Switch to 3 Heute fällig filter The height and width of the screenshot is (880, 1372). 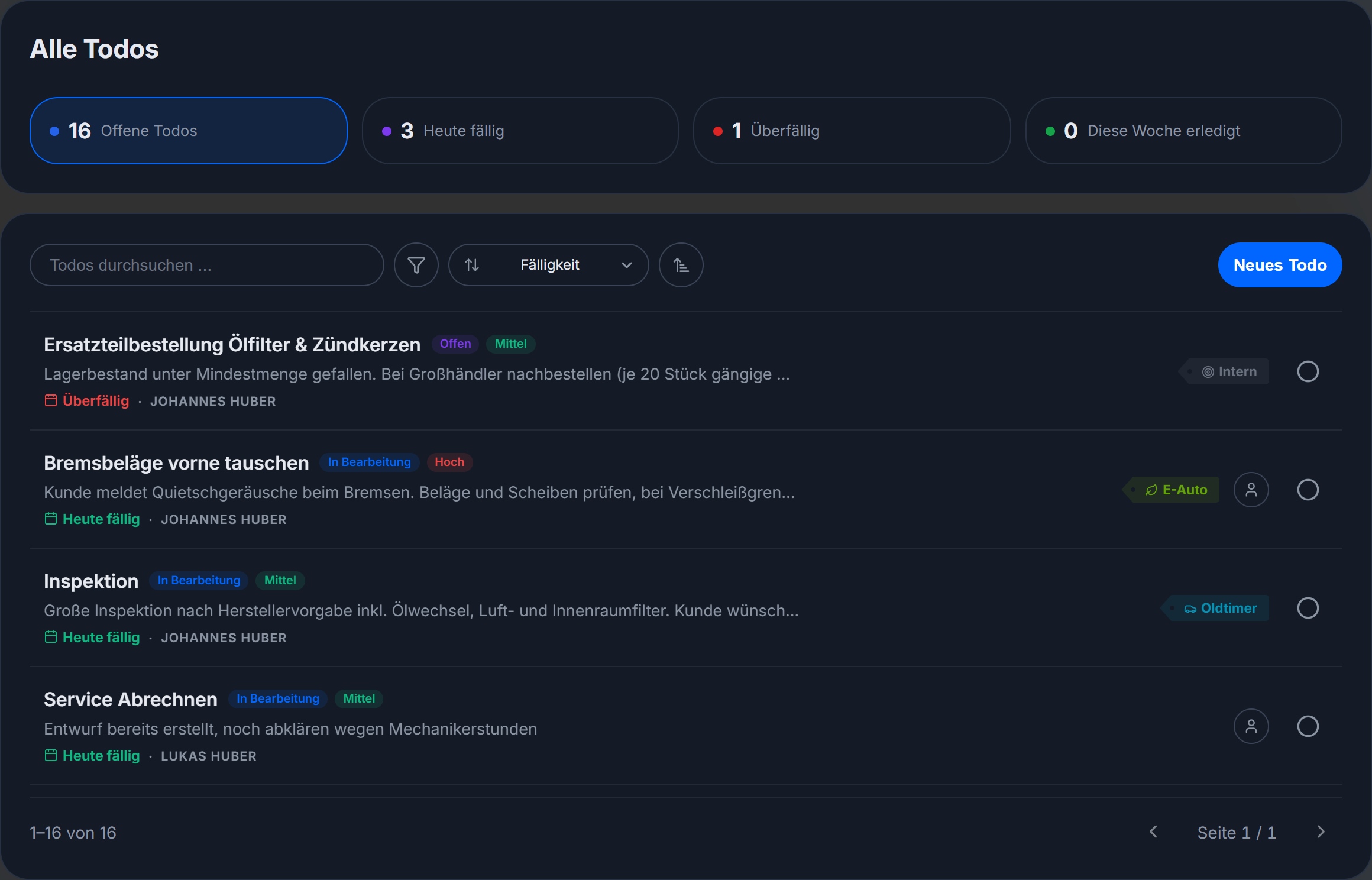click(x=520, y=131)
